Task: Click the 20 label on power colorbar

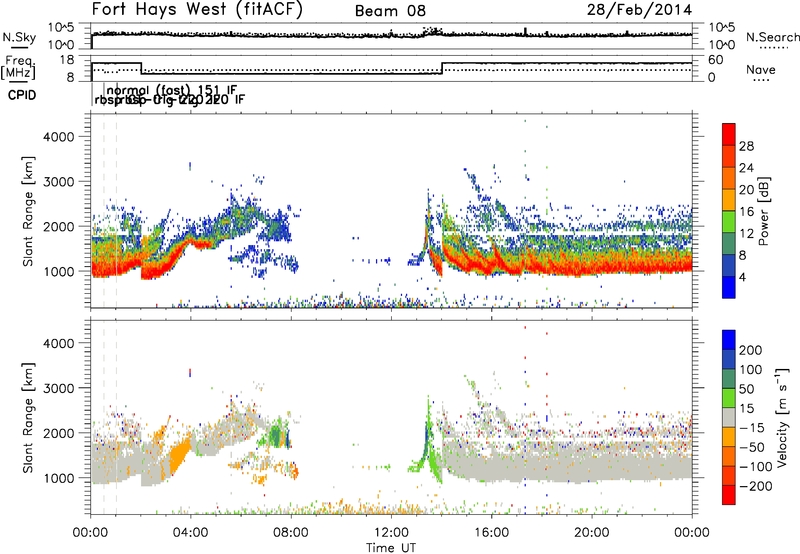Action: pos(746,190)
